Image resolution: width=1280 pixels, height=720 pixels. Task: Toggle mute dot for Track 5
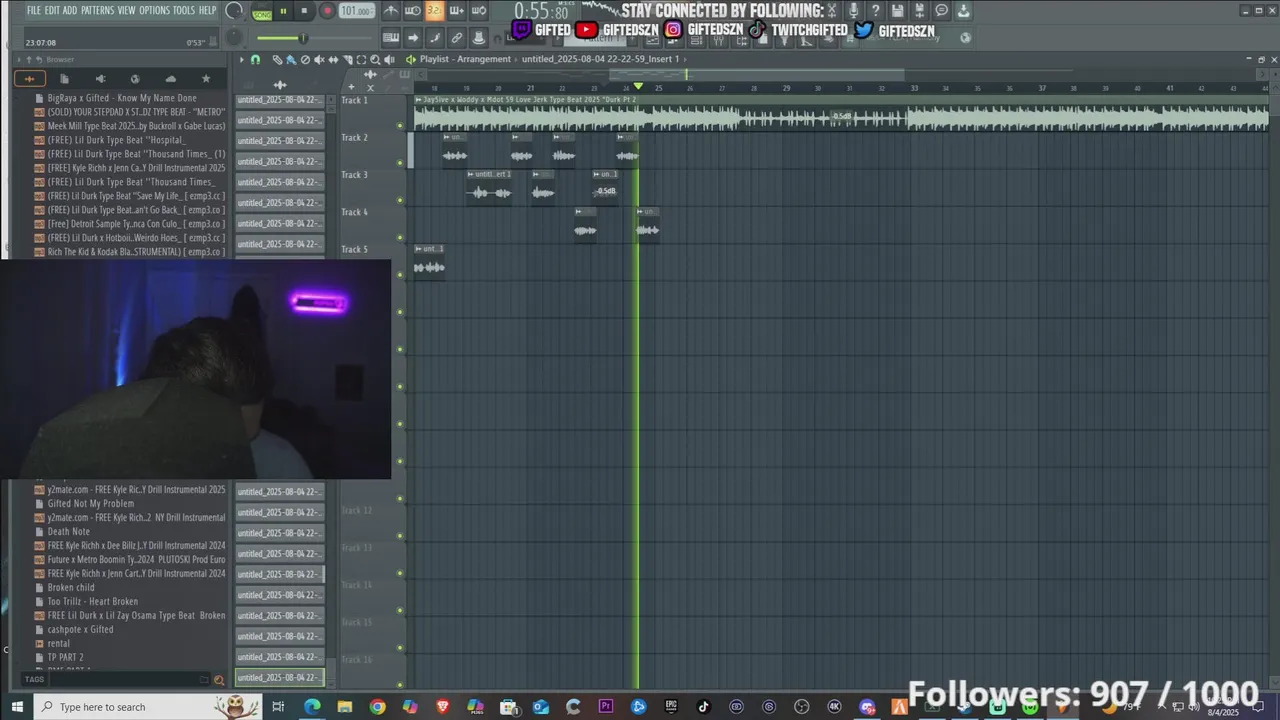click(400, 275)
